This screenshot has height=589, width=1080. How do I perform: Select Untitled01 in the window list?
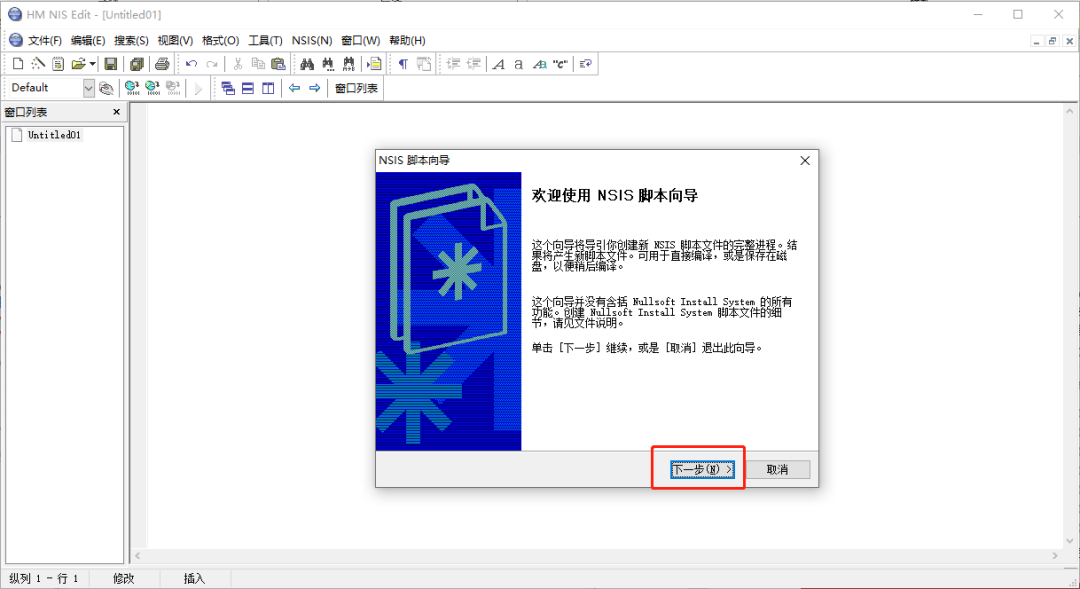coord(54,135)
